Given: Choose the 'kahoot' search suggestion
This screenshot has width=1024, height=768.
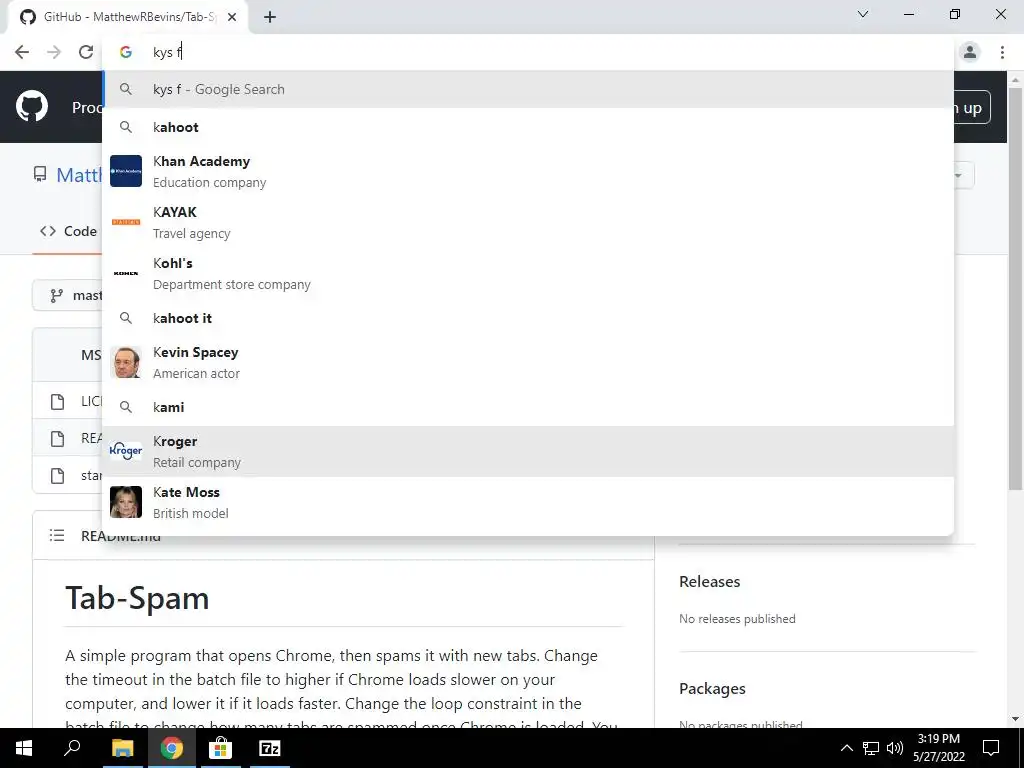Looking at the screenshot, I should click(x=528, y=127).
